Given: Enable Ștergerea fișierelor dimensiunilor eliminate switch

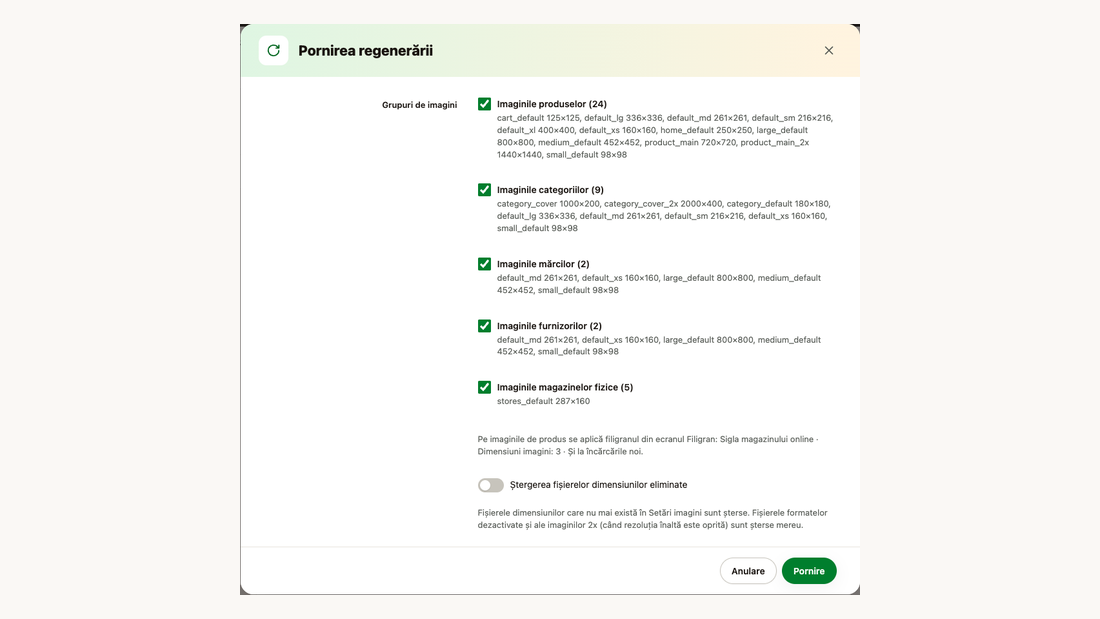Looking at the screenshot, I should pyautogui.click(x=490, y=485).
